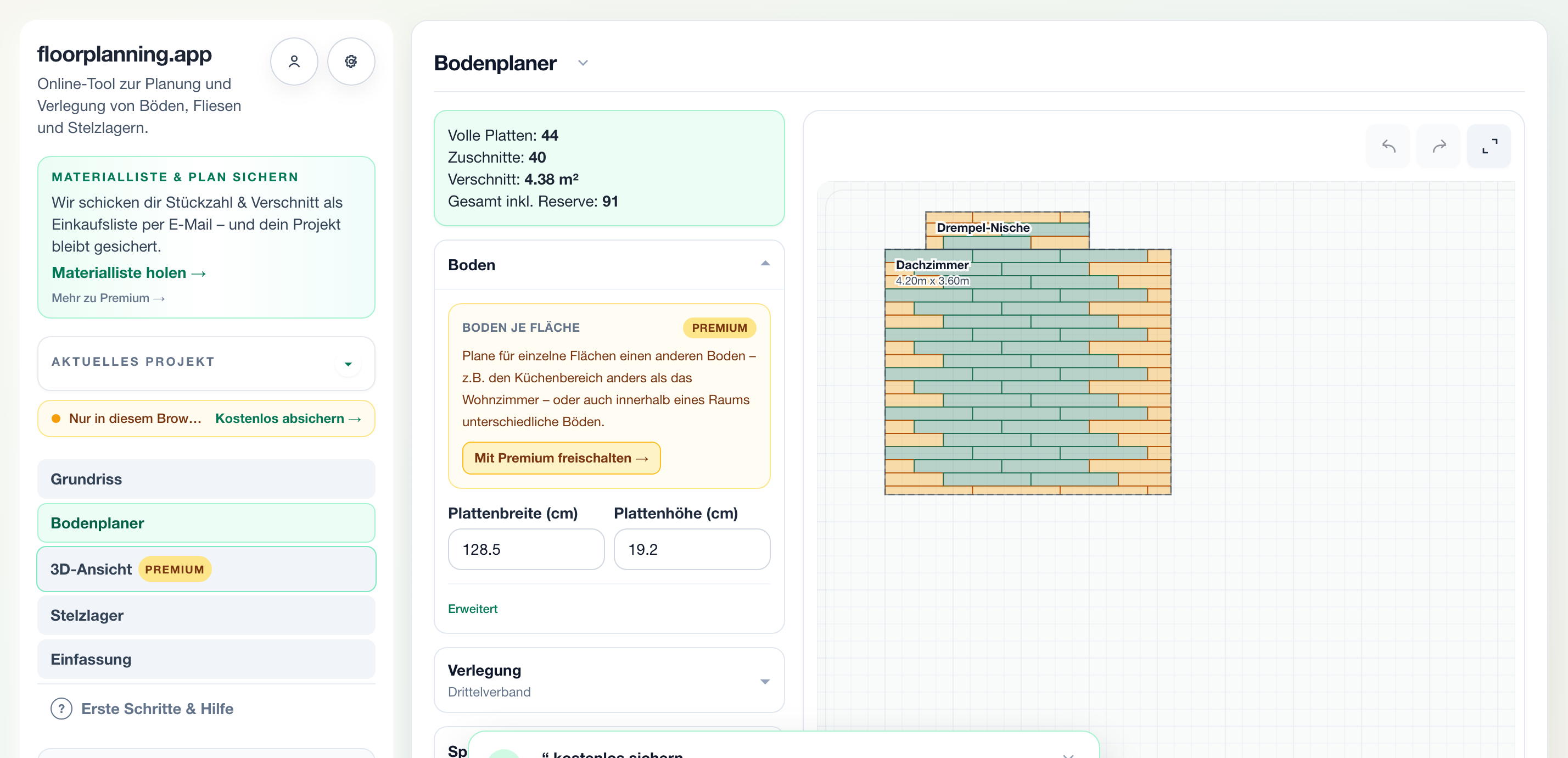
Task: Open the Grundriss tab
Action: [x=206, y=479]
